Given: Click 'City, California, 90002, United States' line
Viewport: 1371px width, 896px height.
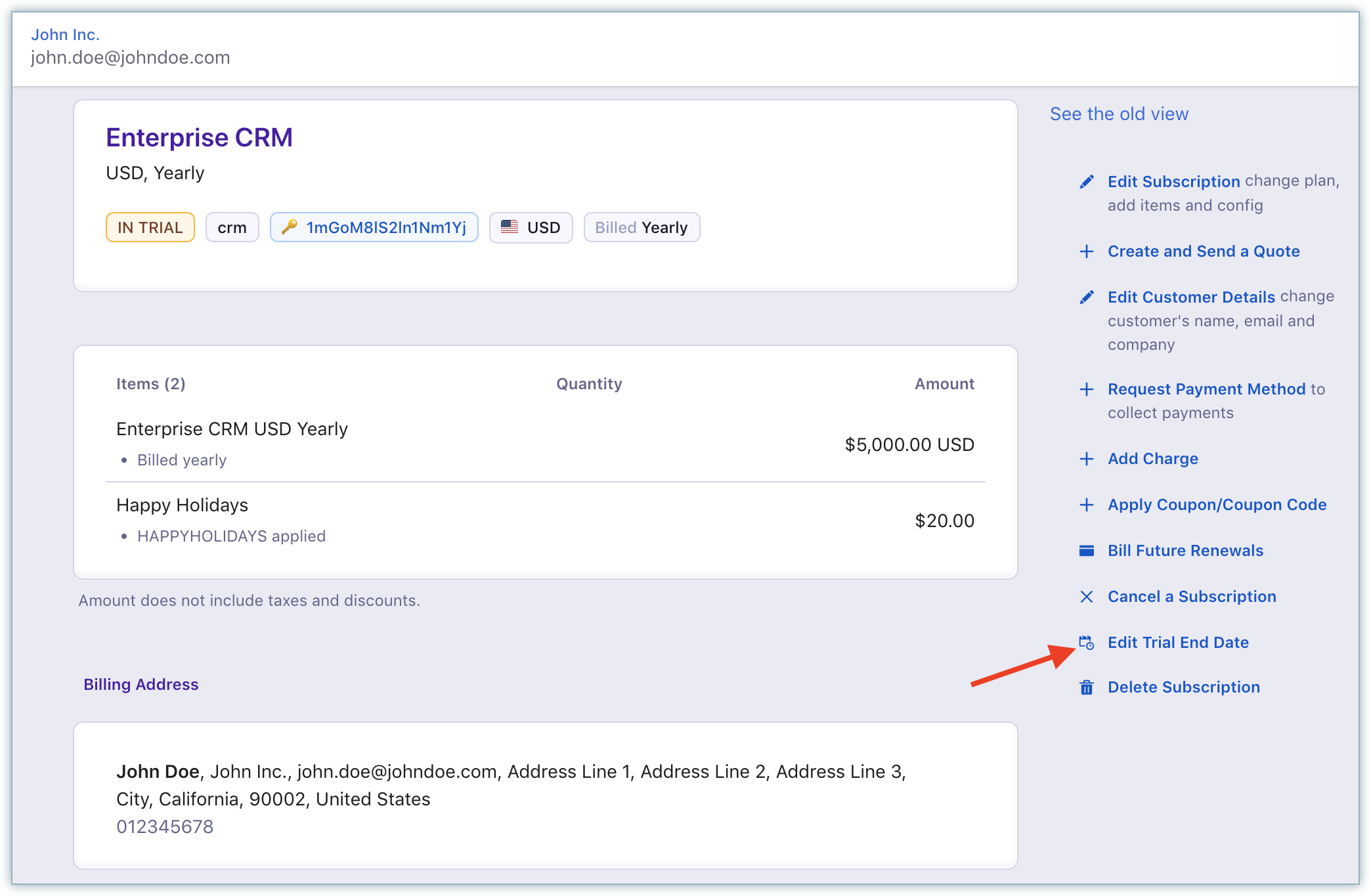Looking at the screenshot, I should [x=273, y=800].
